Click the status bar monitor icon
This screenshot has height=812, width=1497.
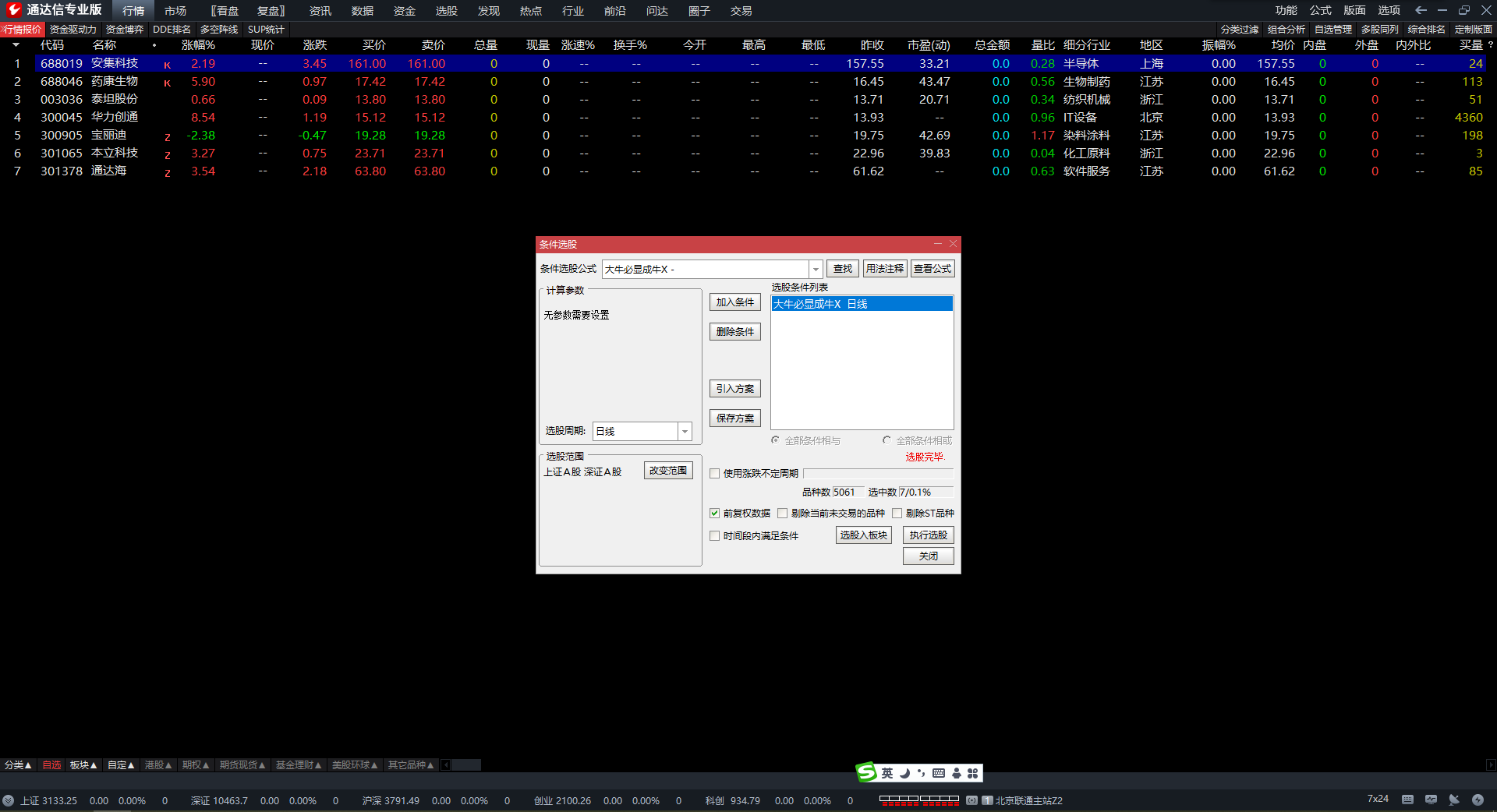(x=1431, y=800)
